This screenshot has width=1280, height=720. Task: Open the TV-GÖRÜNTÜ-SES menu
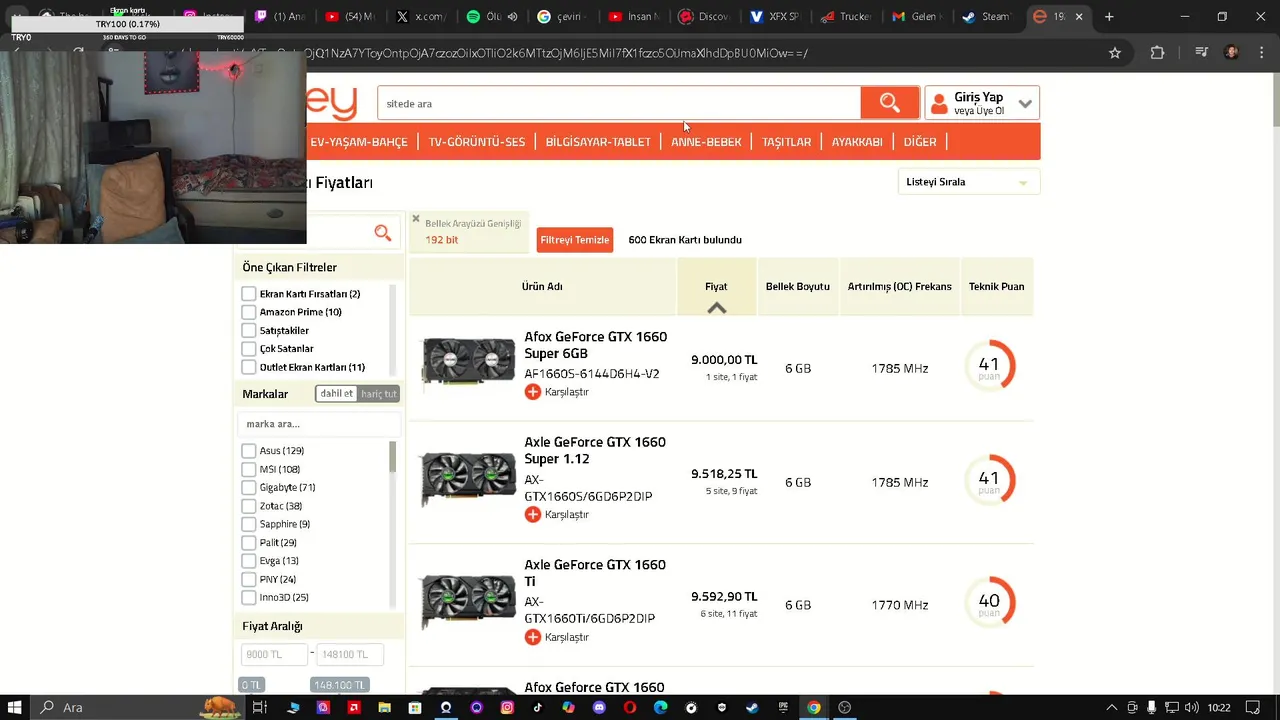(477, 142)
